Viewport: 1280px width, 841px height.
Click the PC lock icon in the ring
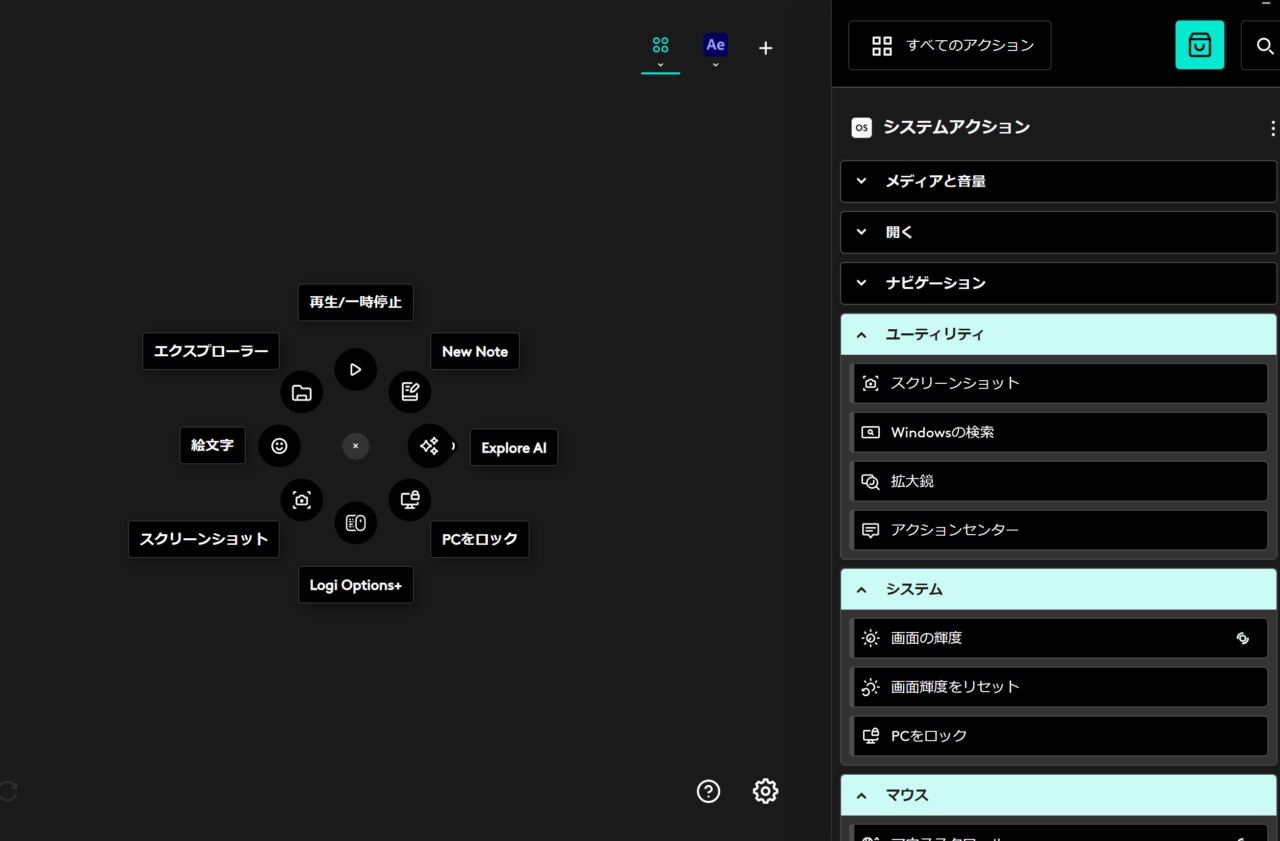pos(410,500)
